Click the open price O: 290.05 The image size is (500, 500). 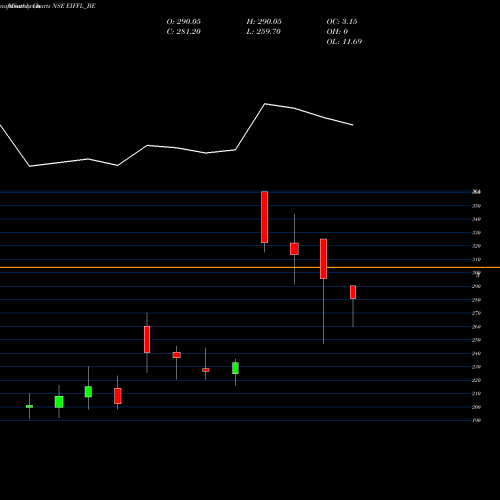[x=183, y=22]
